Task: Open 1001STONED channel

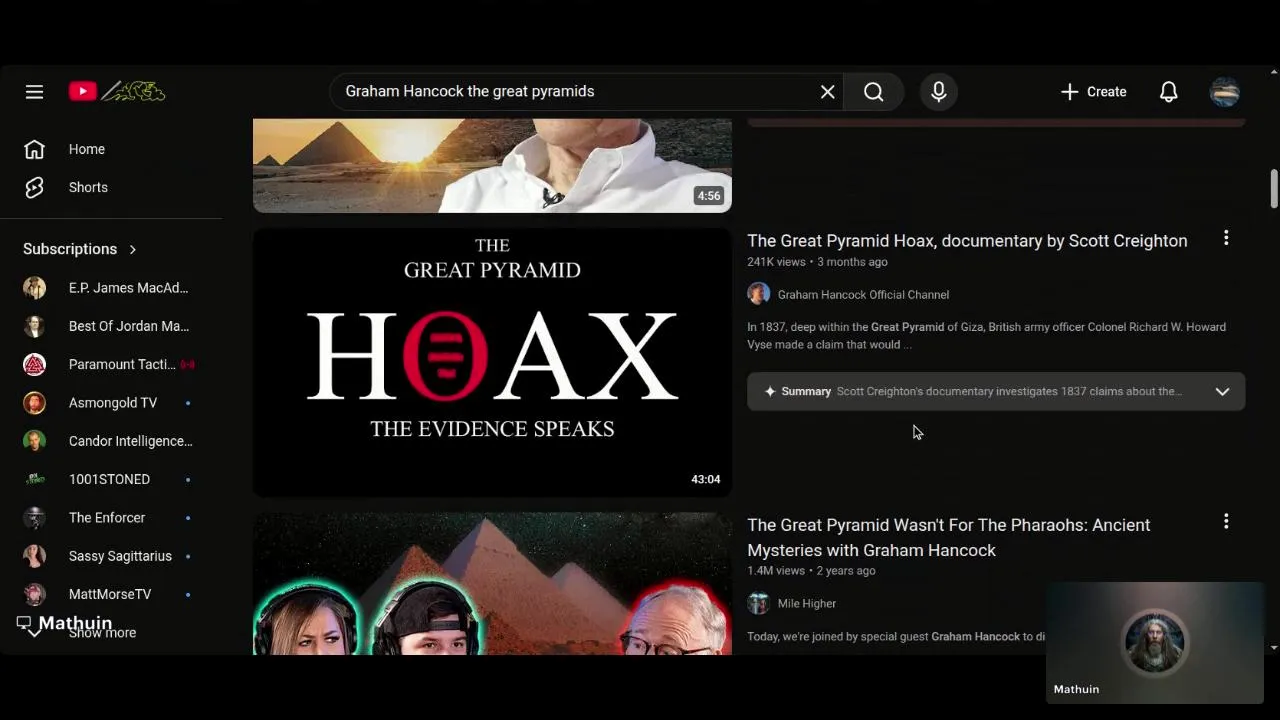Action: pos(111,479)
